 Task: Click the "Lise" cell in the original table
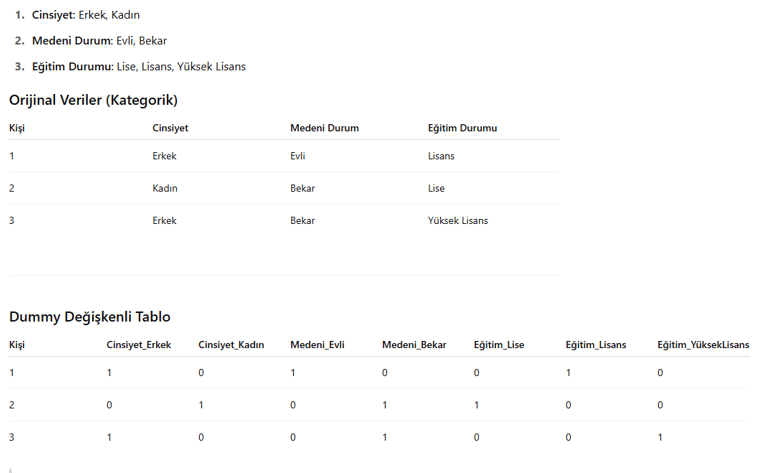click(x=436, y=188)
